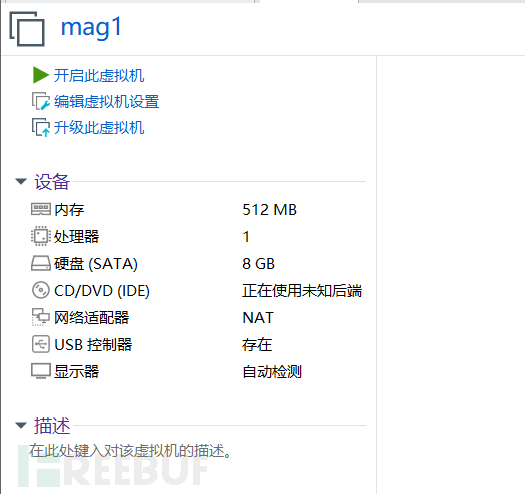Image resolution: width=525 pixels, height=494 pixels.
Task: Click the upgrade arrow icon for this VM
Action: 41,128
